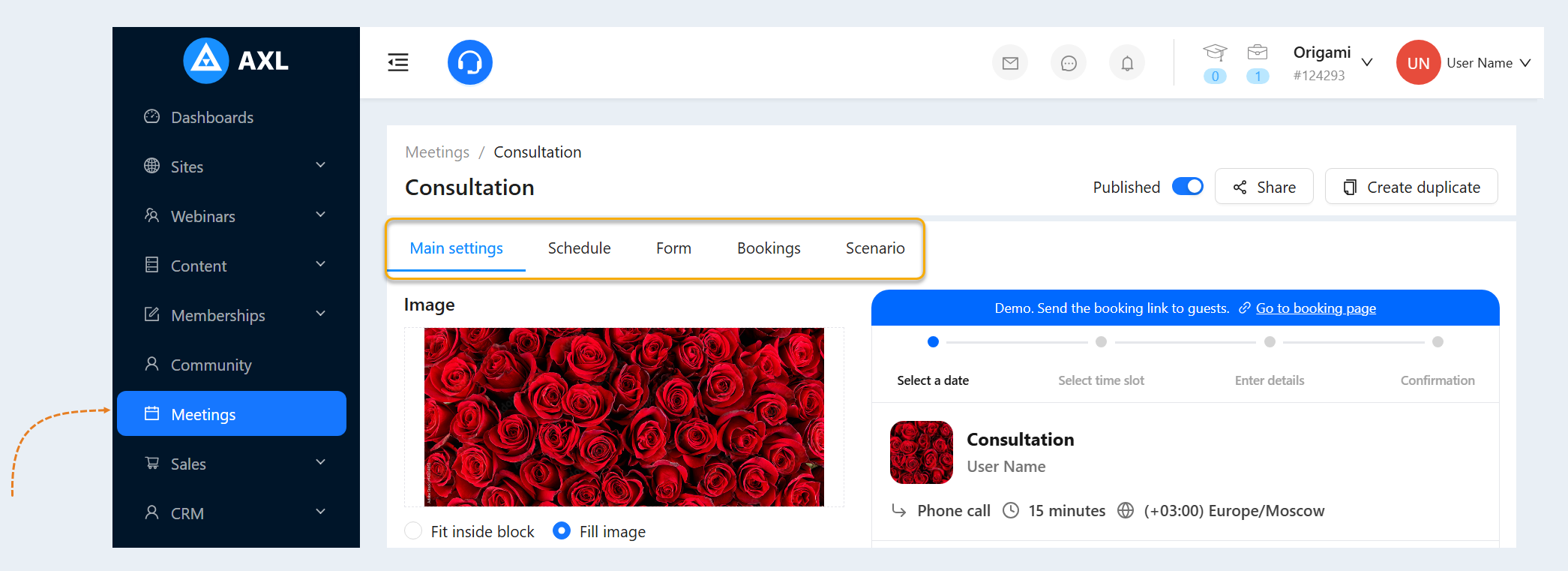
Task: Select the Fit inside block radio
Action: tap(413, 531)
